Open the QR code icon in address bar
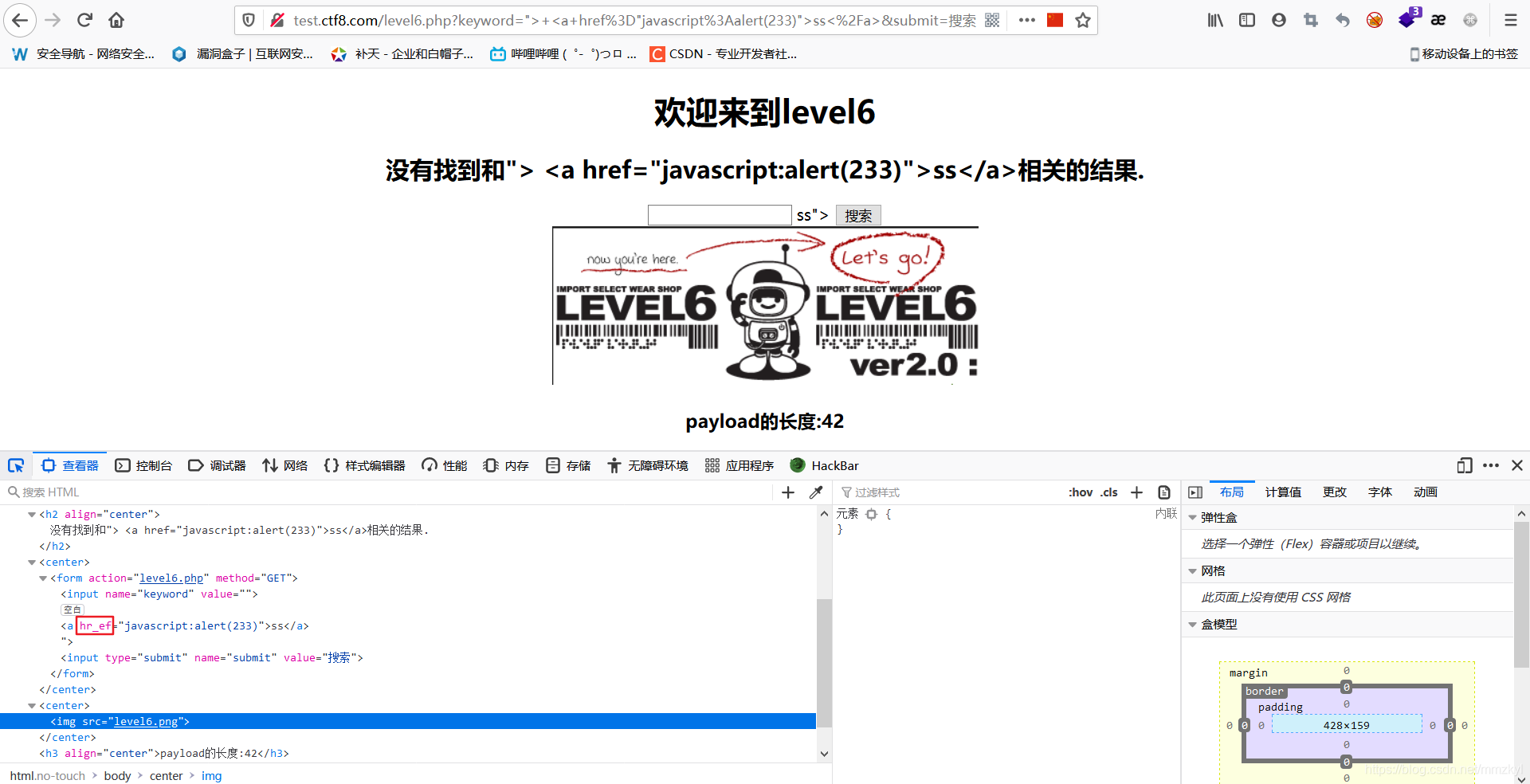 [992, 20]
